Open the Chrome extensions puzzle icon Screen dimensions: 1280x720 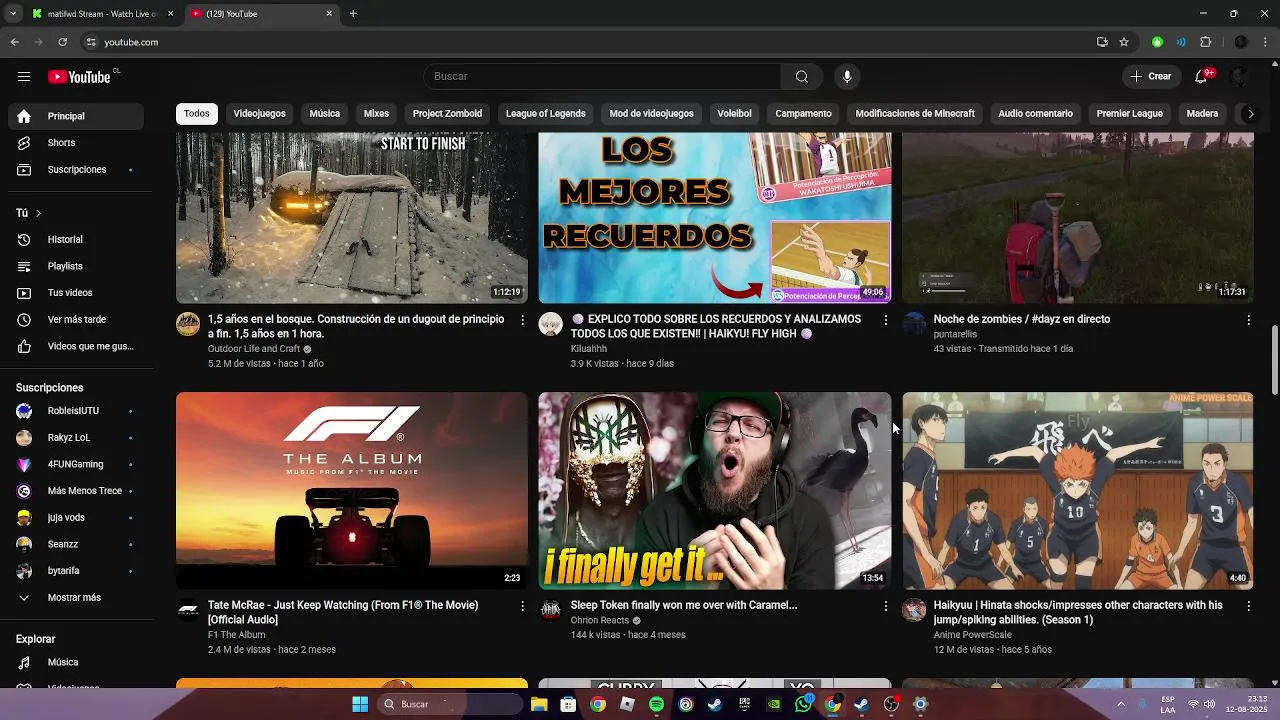click(x=1205, y=42)
